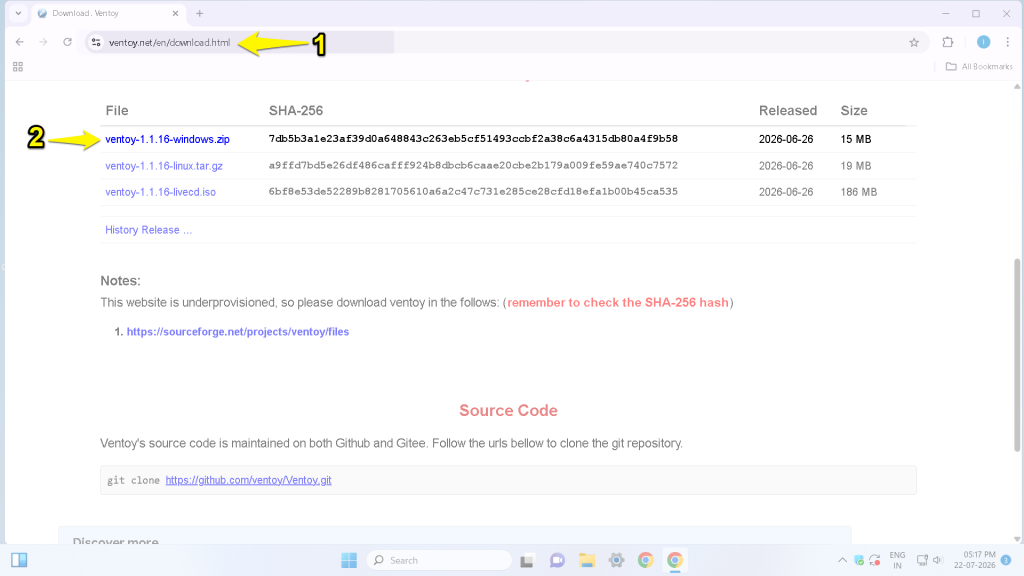Viewport: 1024px width, 576px height.
Task: Open the apps grid in bookmarks bar
Action: pos(18,67)
